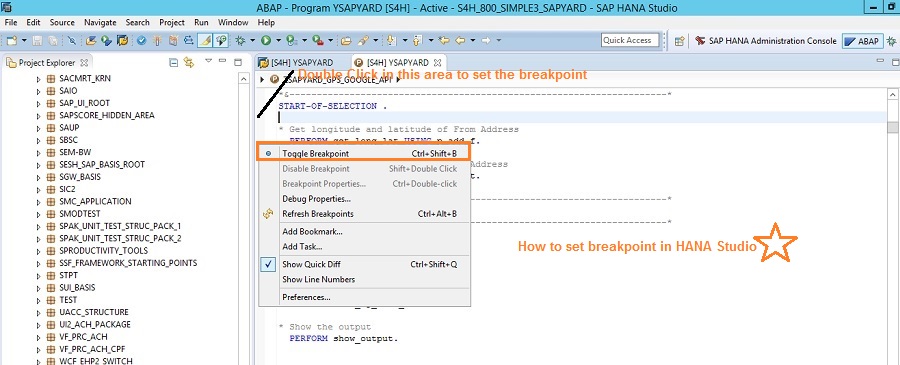Select the SSF_FRAMEWORK_STARTING_POINTS tree item
This screenshot has height=365, width=900.
(128, 263)
